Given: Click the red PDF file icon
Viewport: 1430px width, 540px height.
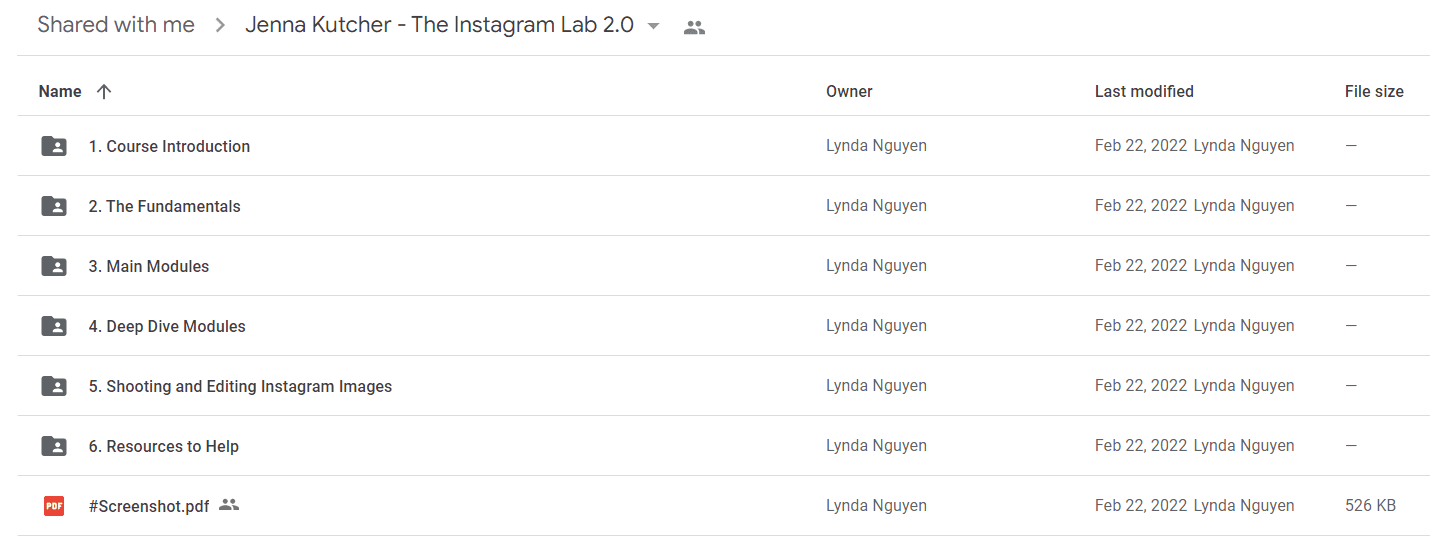Looking at the screenshot, I should 54,506.
